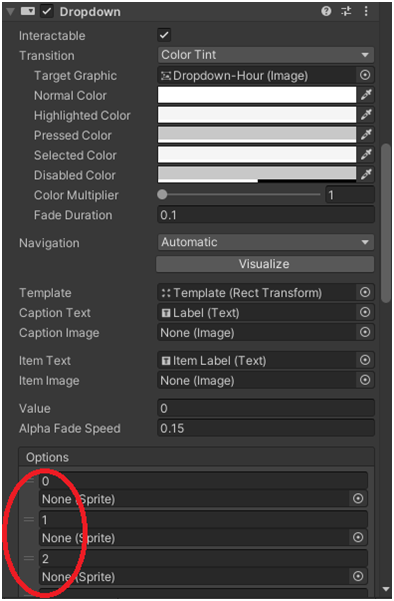394x601 pixels.
Task: Click option text field containing 2
Action: point(203,558)
